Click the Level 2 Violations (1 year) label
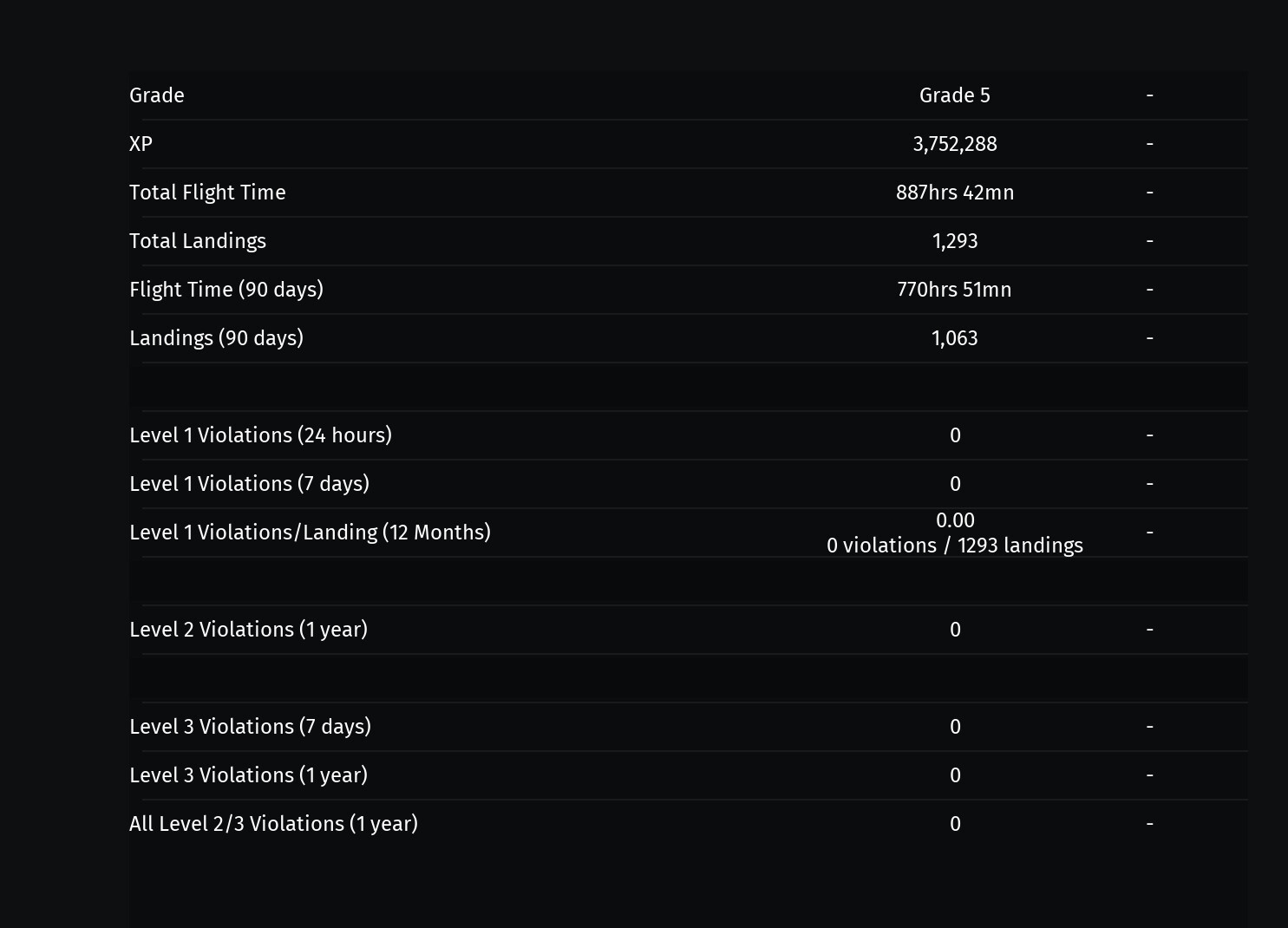 [x=248, y=630]
